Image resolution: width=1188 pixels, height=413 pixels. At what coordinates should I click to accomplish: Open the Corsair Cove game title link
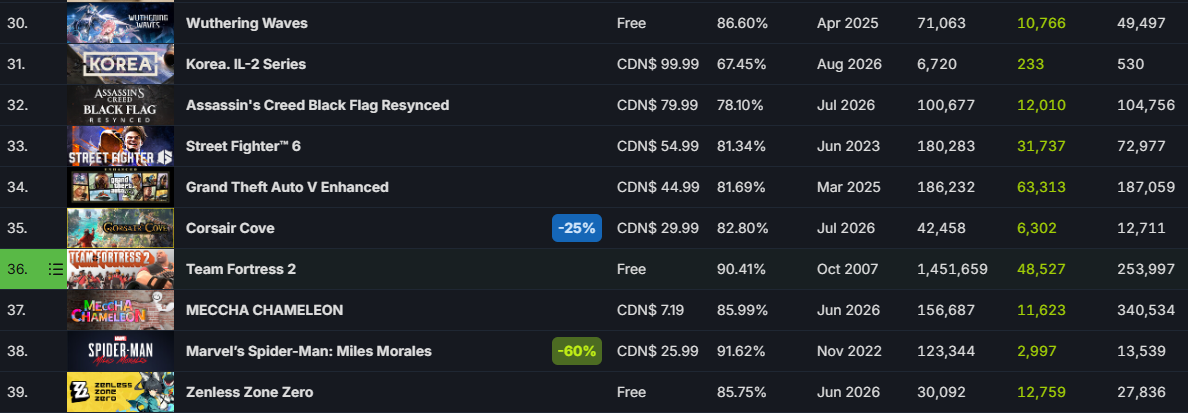pos(230,228)
